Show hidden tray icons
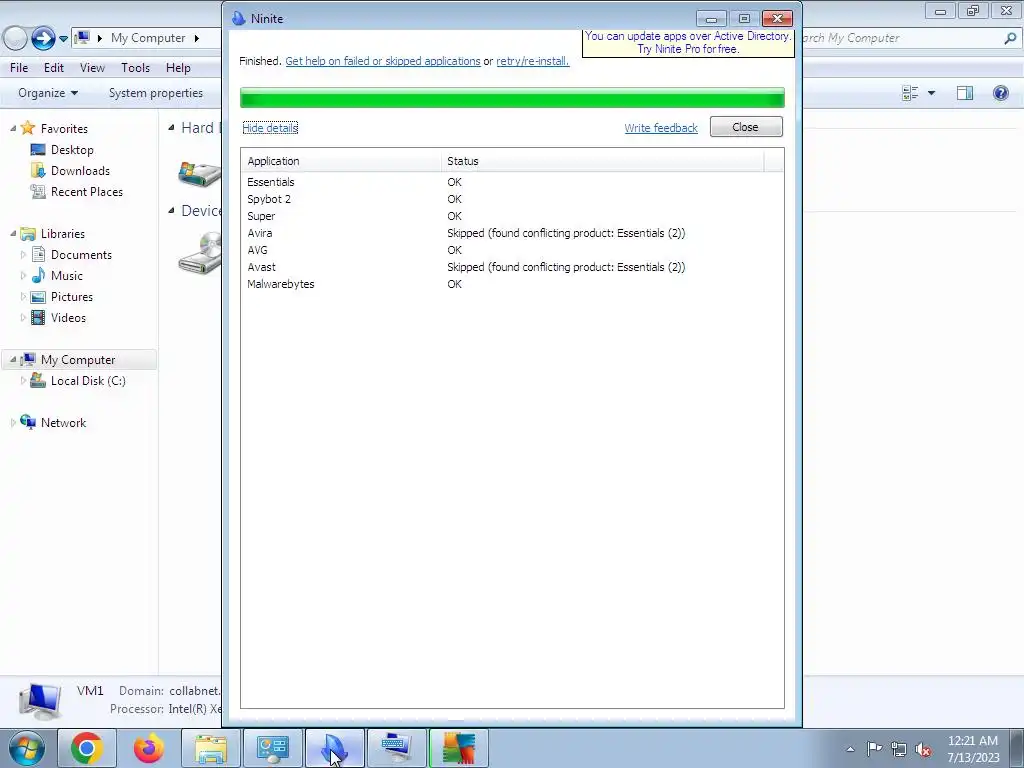The height and width of the screenshot is (768, 1024). [850, 749]
